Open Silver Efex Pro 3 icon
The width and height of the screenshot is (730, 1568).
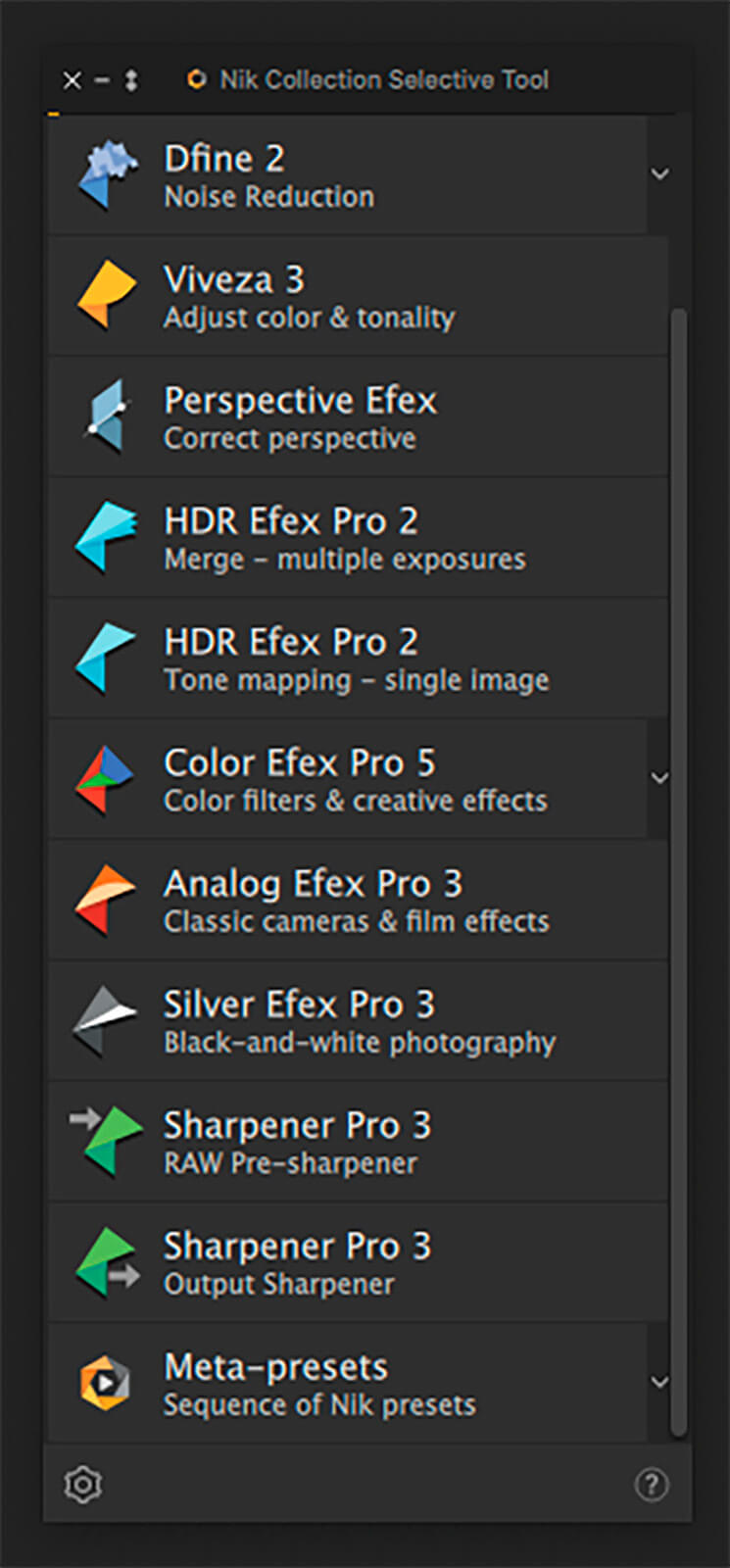[x=106, y=1022]
